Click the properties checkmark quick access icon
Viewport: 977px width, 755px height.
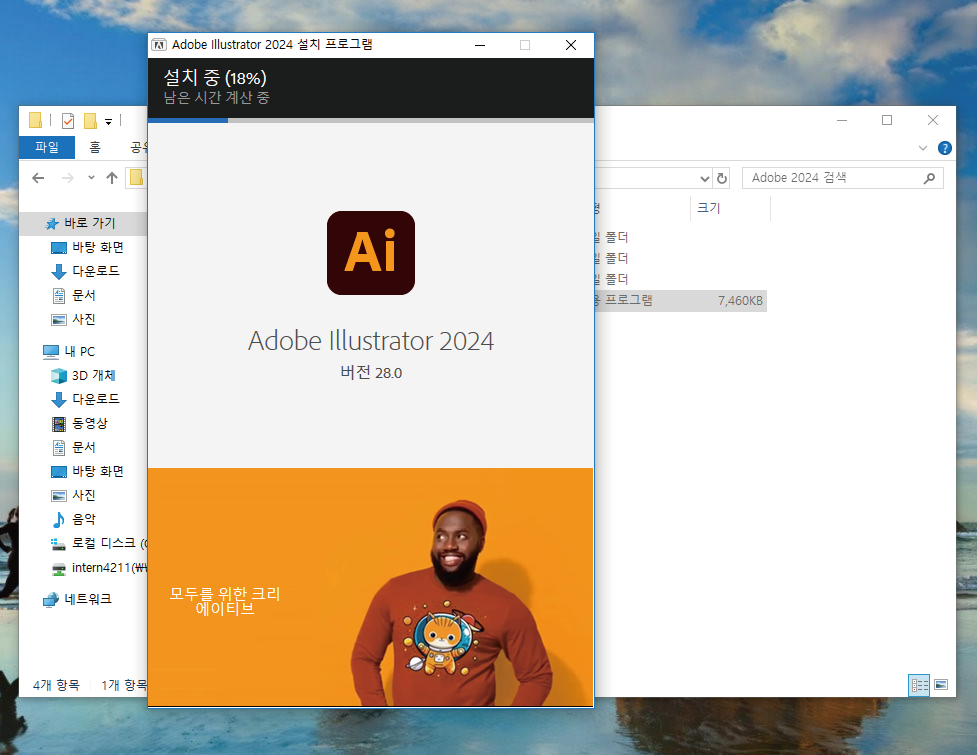[x=67, y=120]
